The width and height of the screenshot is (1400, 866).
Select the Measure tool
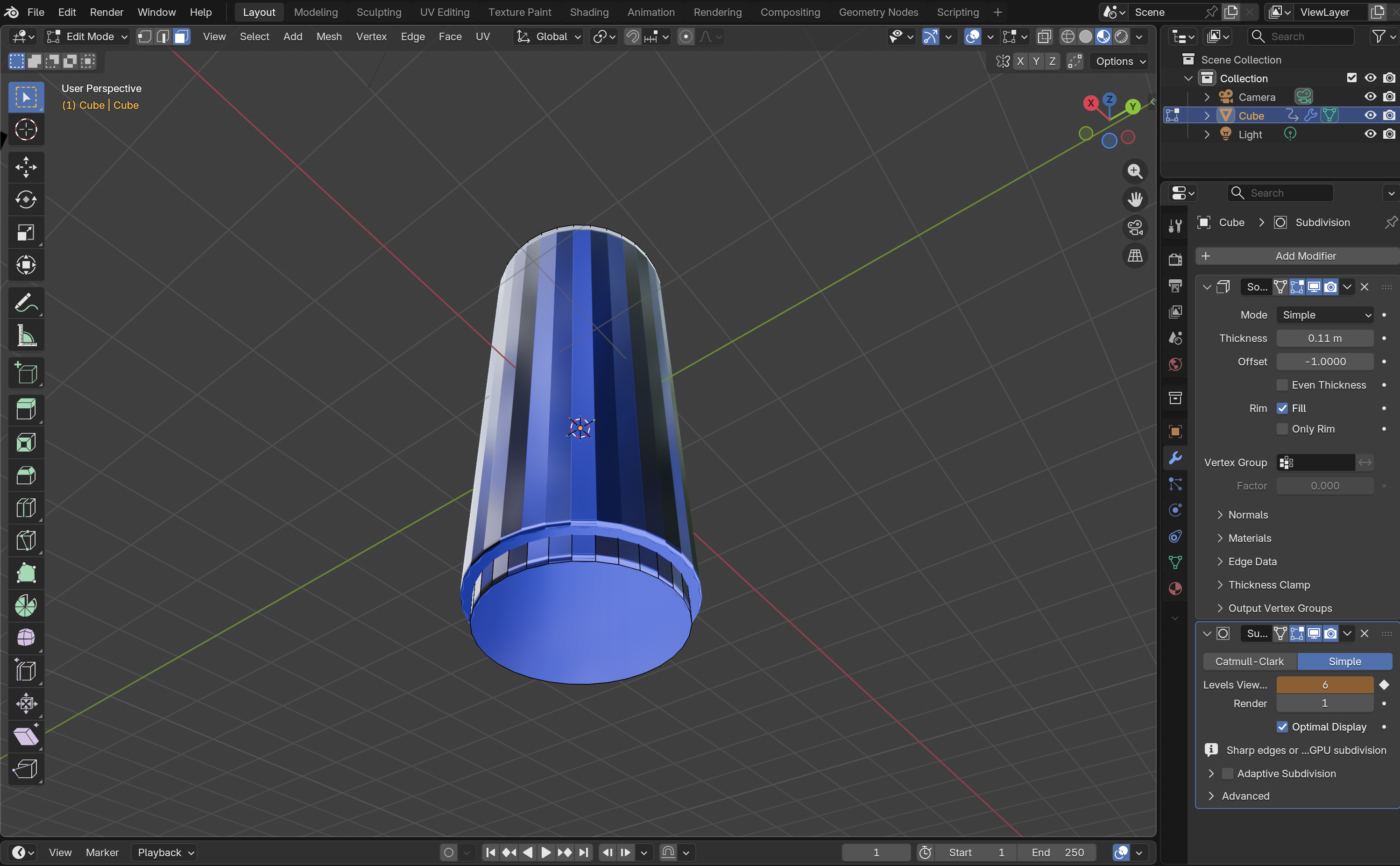tap(26, 336)
